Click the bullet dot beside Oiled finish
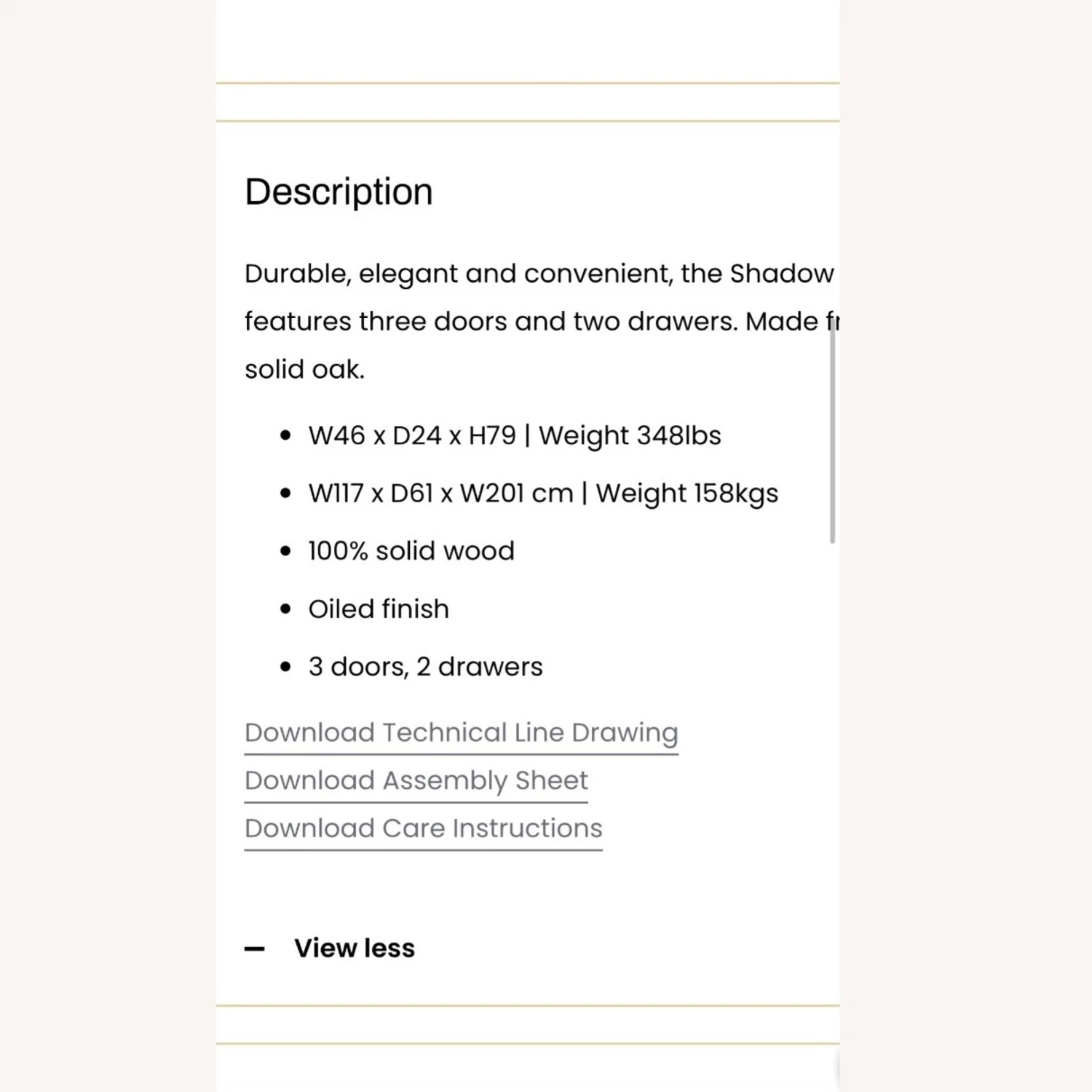 pyautogui.click(x=285, y=609)
